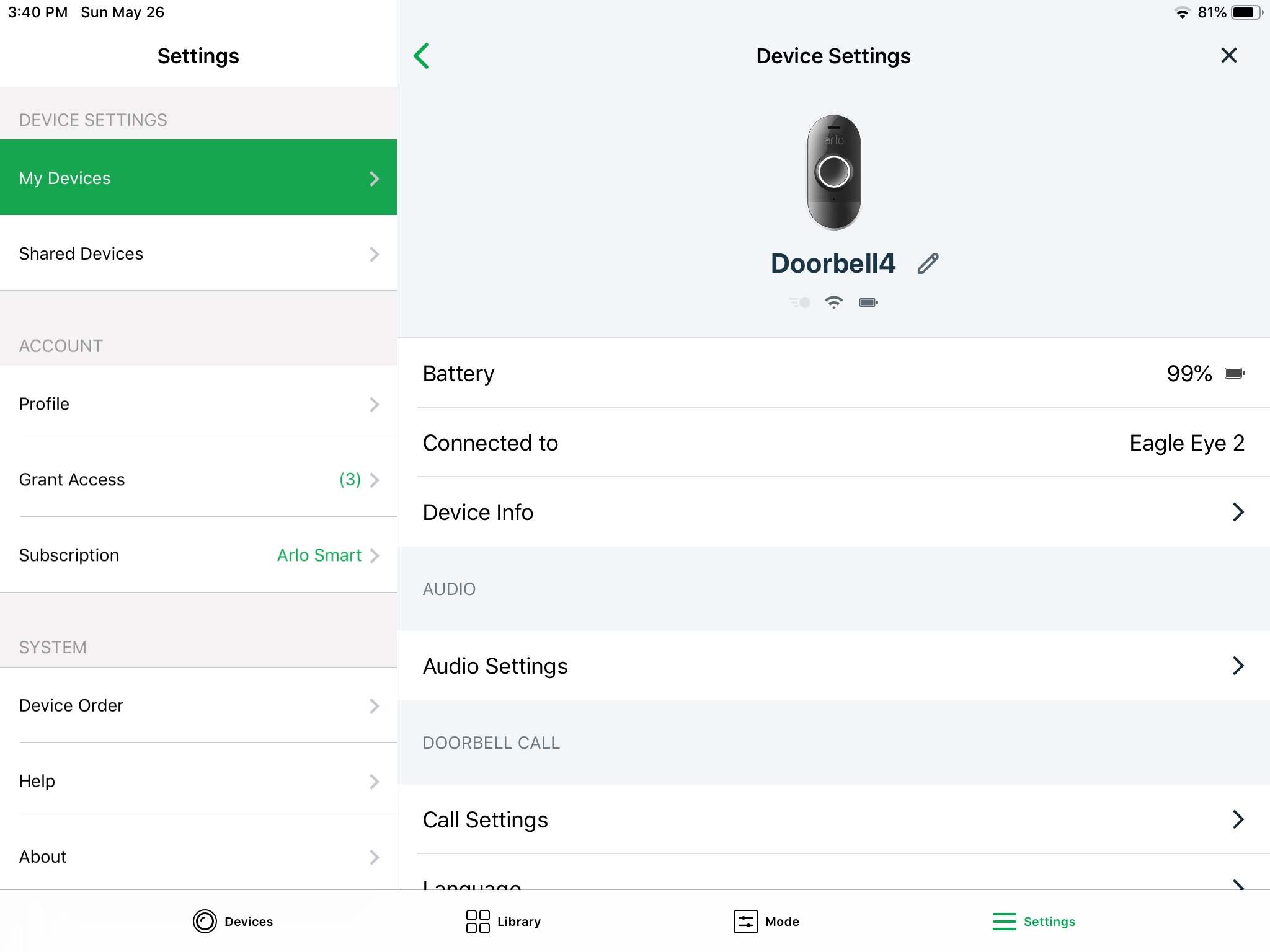Open the Grant Access settings

(198, 480)
